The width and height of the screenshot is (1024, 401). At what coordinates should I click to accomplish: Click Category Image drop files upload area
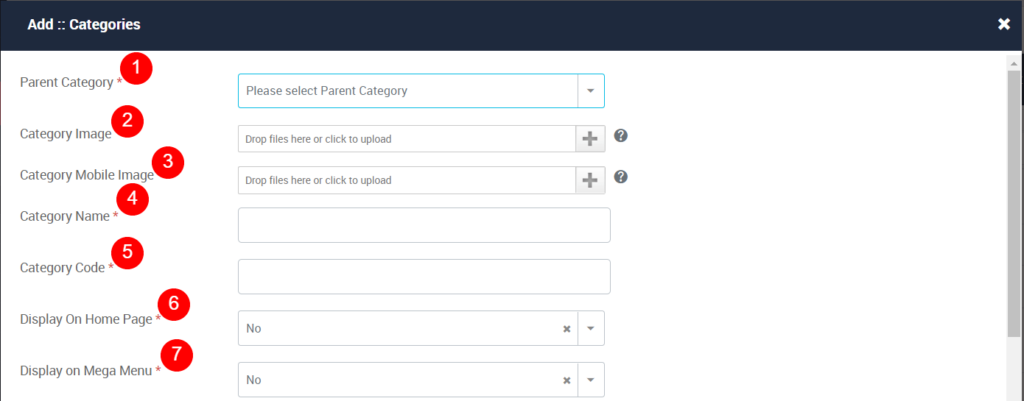(x=407, y=139)
